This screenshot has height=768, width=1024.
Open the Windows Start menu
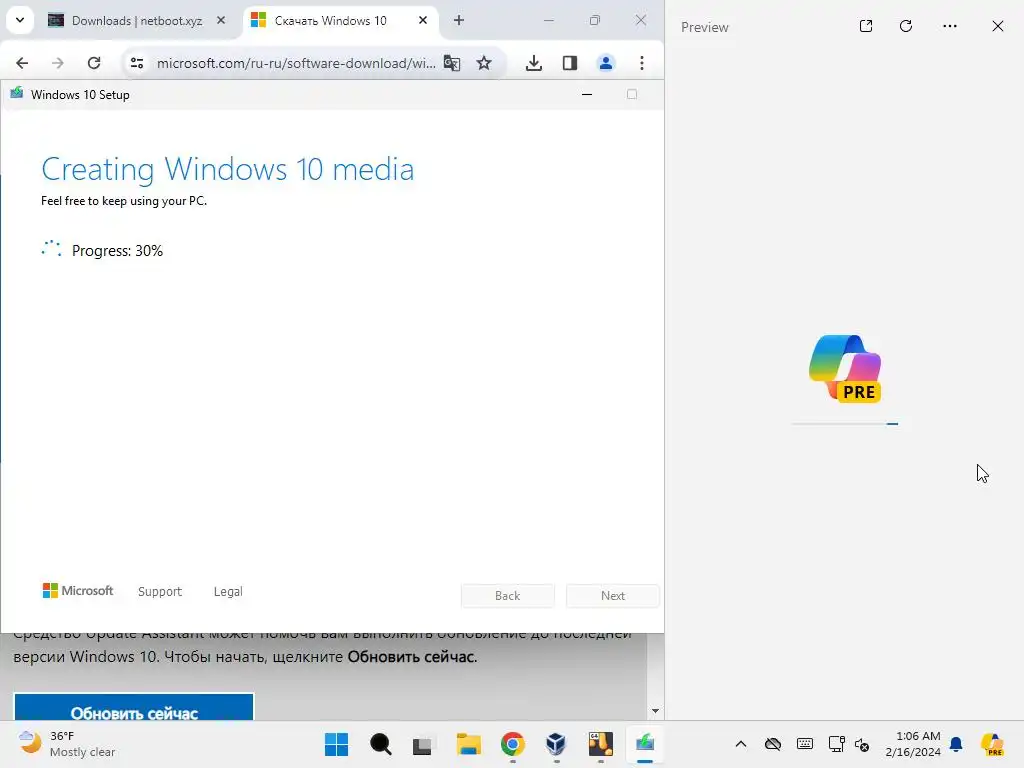tap(336, 744)
